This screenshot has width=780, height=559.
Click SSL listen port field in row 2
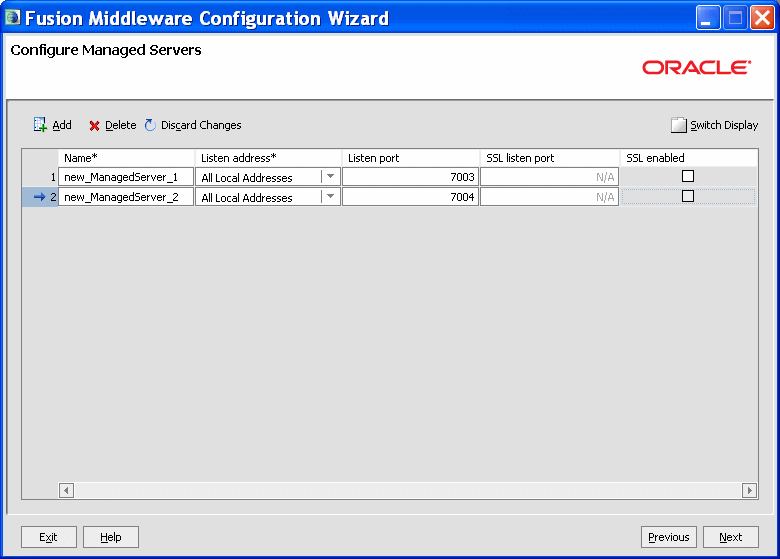pyautogui.click(x=550, y=197)
